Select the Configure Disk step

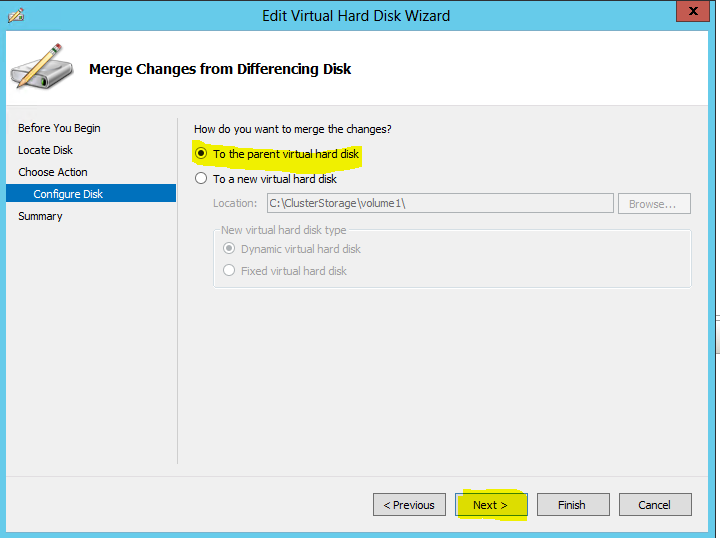pos(68,194)
